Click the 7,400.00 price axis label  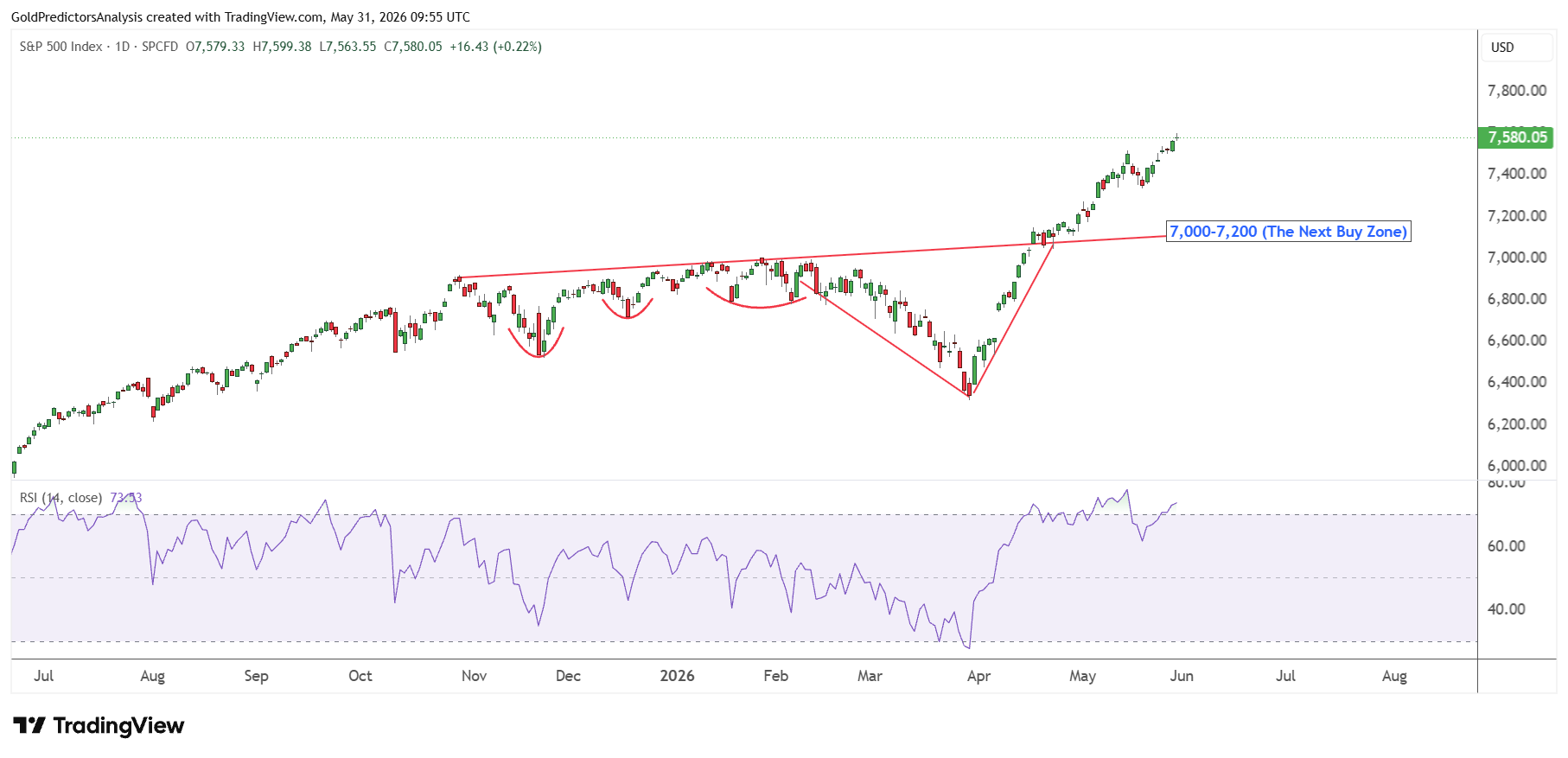1517,174
